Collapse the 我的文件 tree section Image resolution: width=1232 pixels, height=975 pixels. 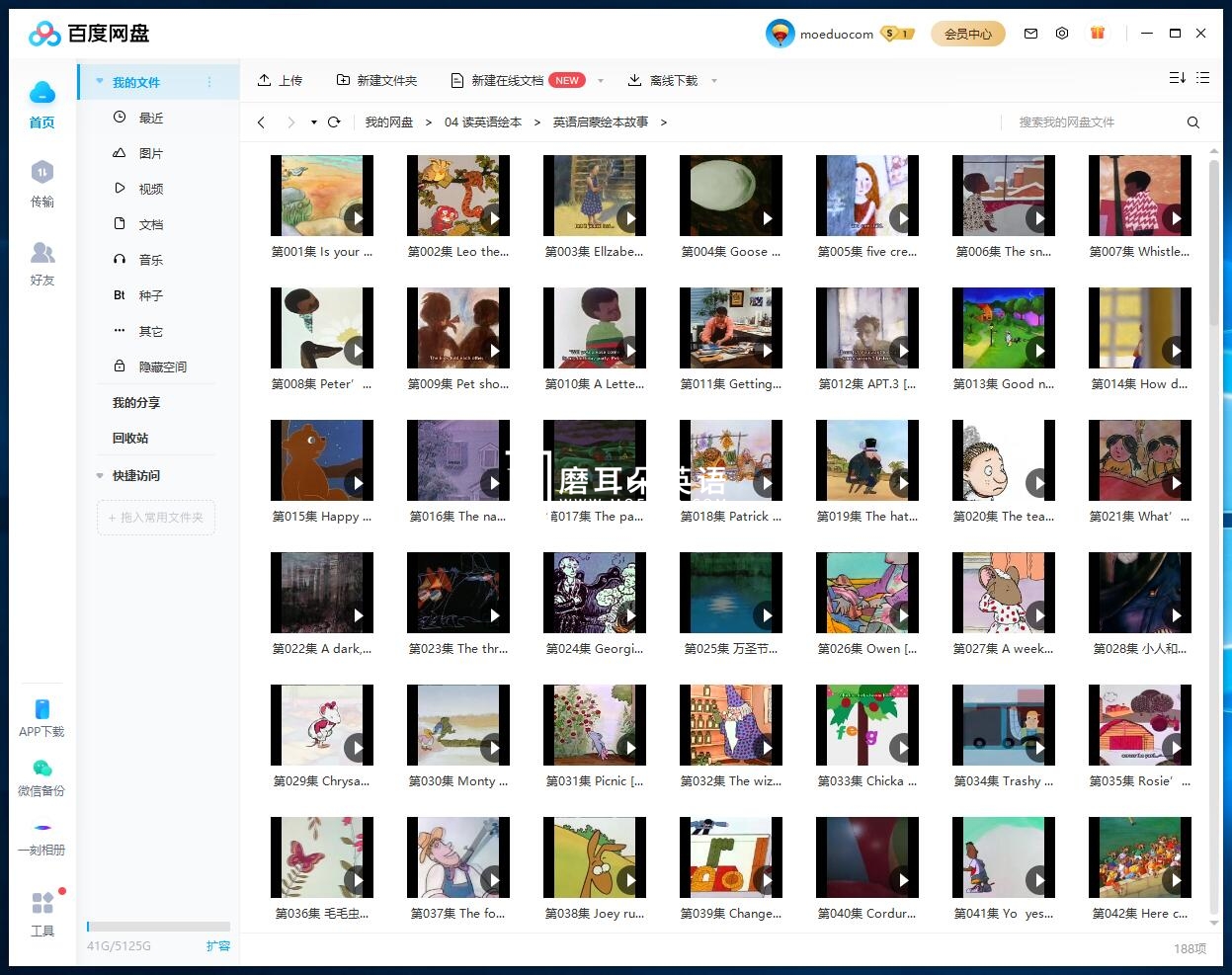click(x=100, y=82)
